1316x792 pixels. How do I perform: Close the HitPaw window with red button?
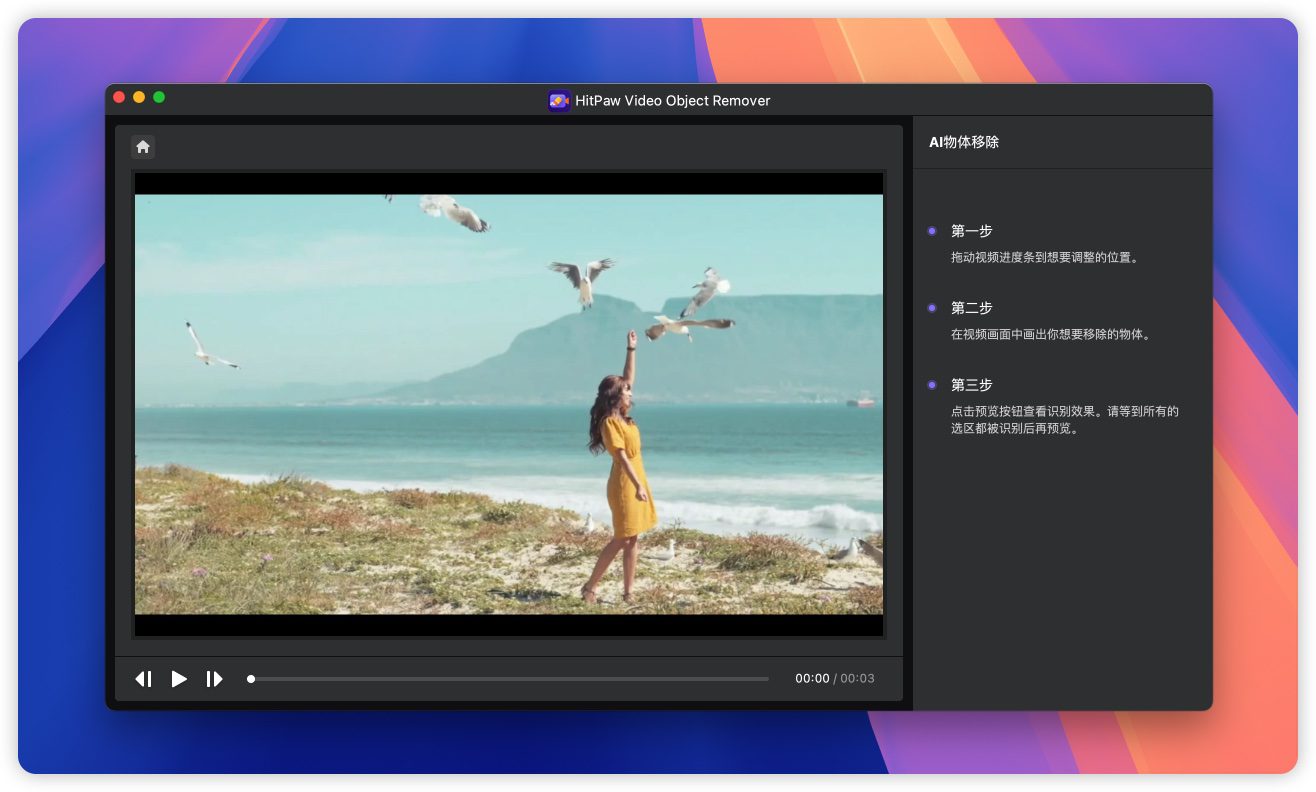119,97
